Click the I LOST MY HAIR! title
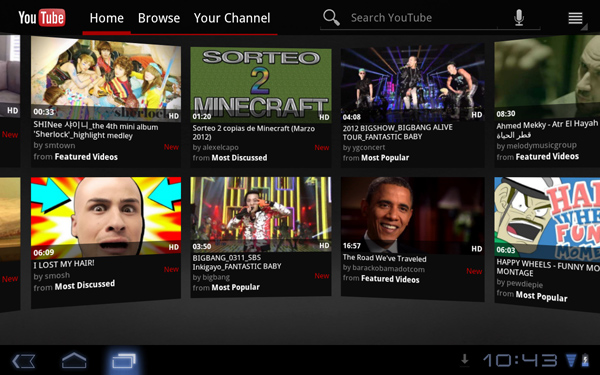This screenshot has height=375, width=600. pyautogui.click(x=64, y=264)
